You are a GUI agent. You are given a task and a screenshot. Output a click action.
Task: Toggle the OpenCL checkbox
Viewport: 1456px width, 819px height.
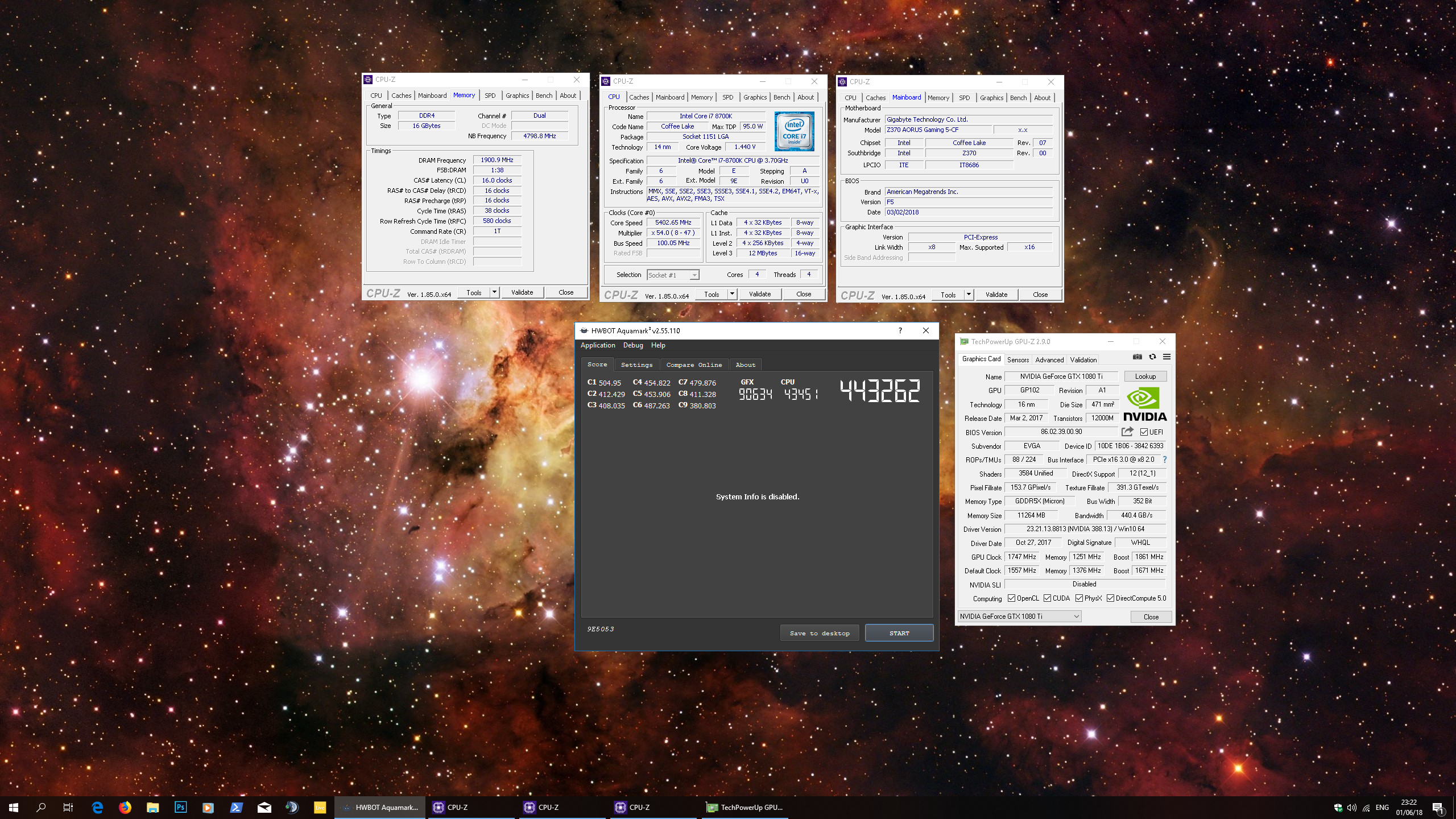coord(1011,598)
